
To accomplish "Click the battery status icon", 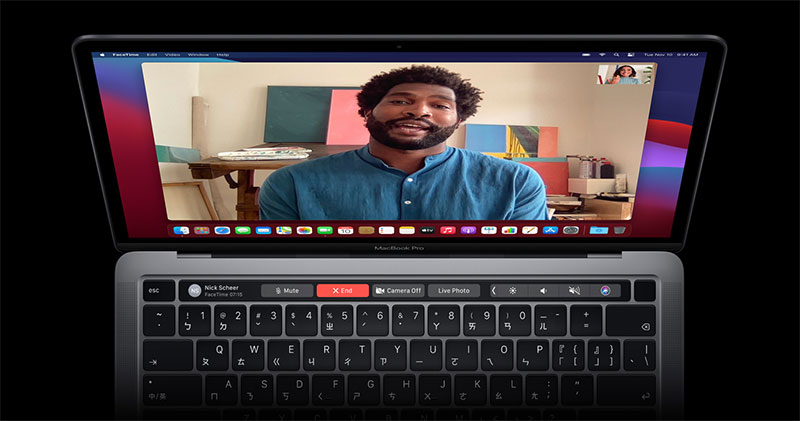I will [x=586, y=55].
